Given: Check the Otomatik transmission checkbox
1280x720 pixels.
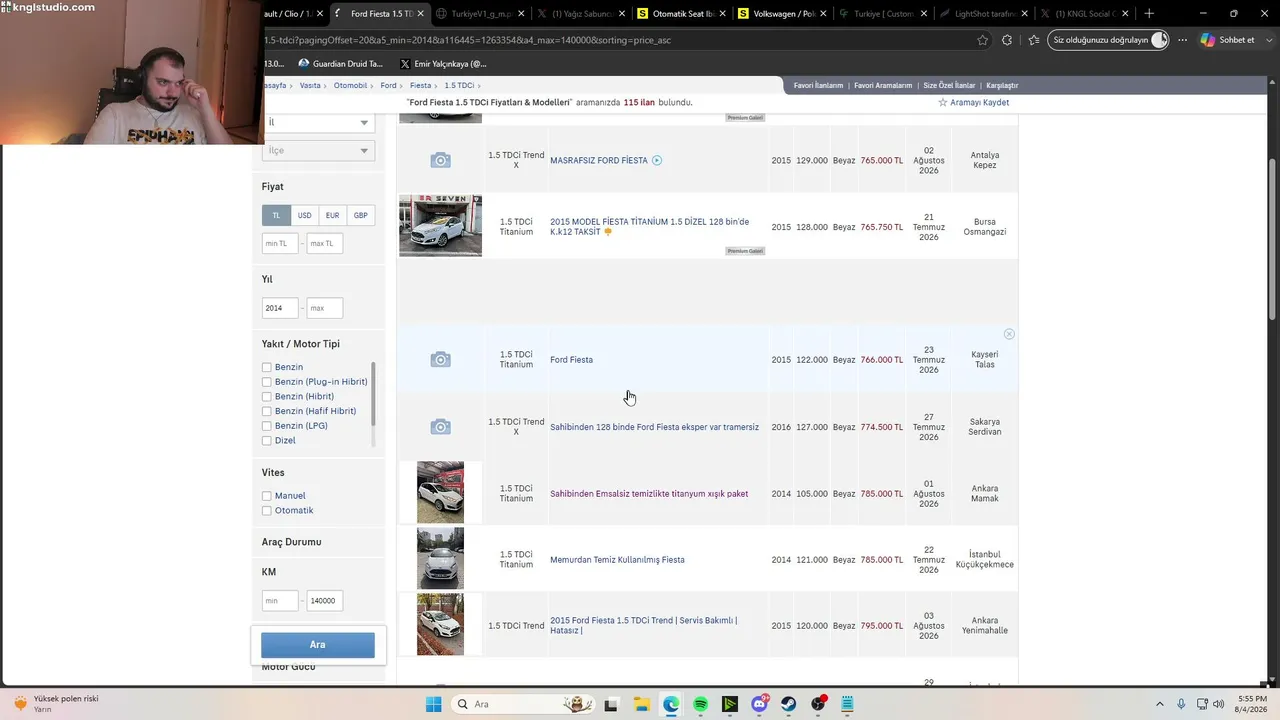Looking at the screenshot, I should 267,511.
